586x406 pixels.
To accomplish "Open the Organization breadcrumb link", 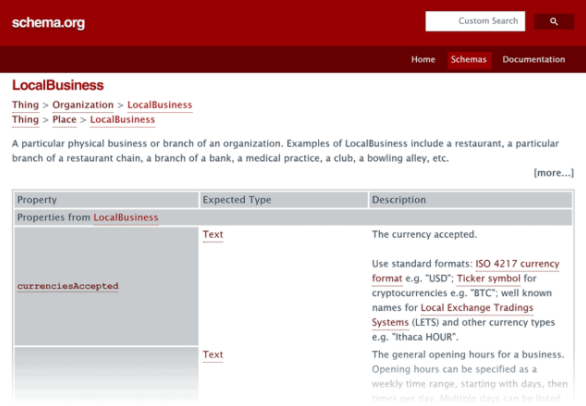I will [83, 105].
